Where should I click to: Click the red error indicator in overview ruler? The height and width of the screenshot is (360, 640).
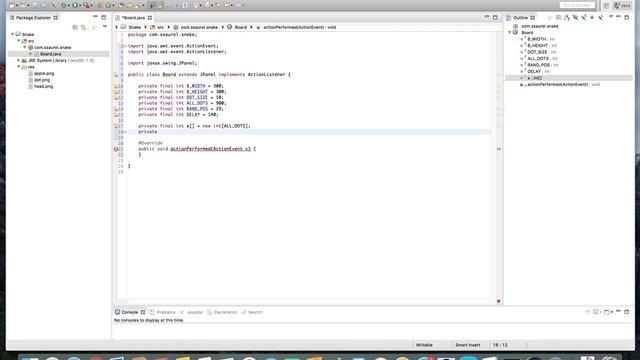point(498,149)
